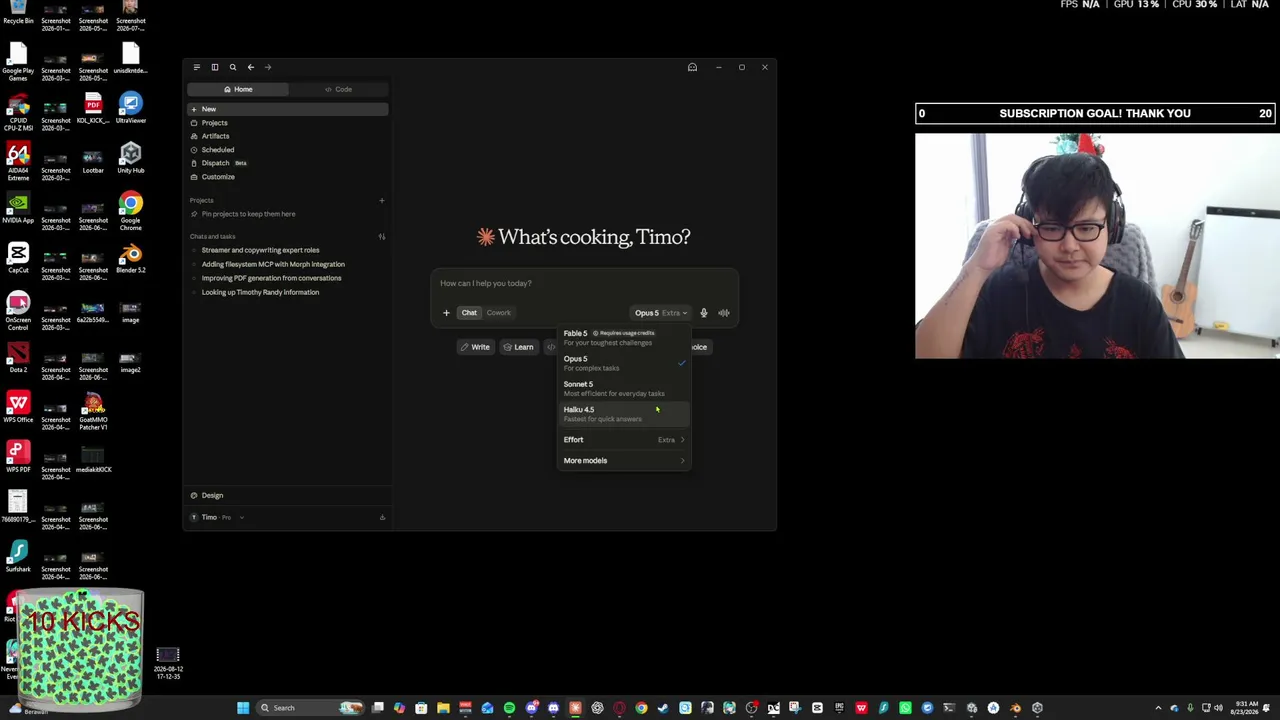Open the WPS Office desktop shortcut

point(18,408)
